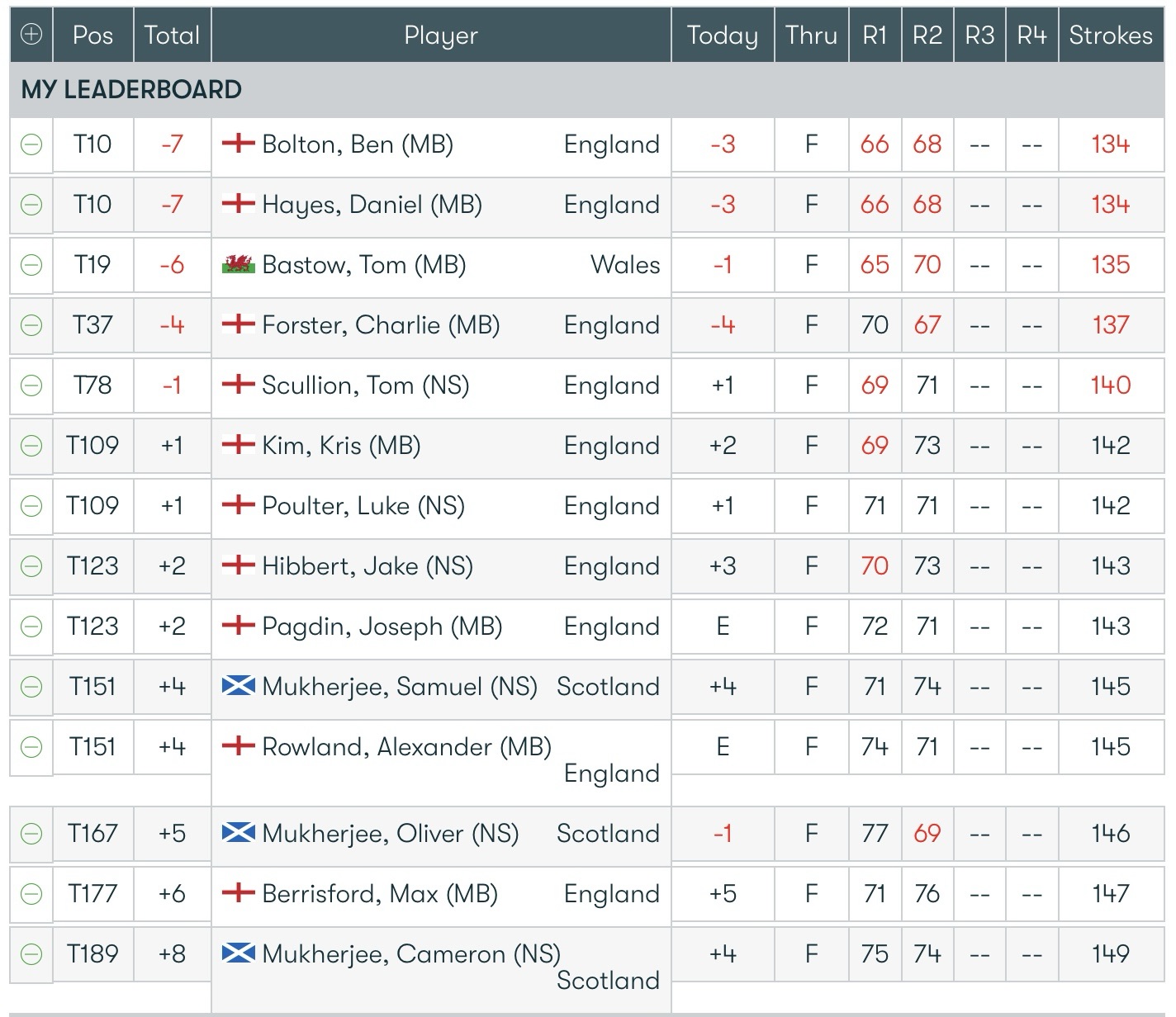
Task: Click the plus icon in the table header
Action: click(x=31, y=35)
